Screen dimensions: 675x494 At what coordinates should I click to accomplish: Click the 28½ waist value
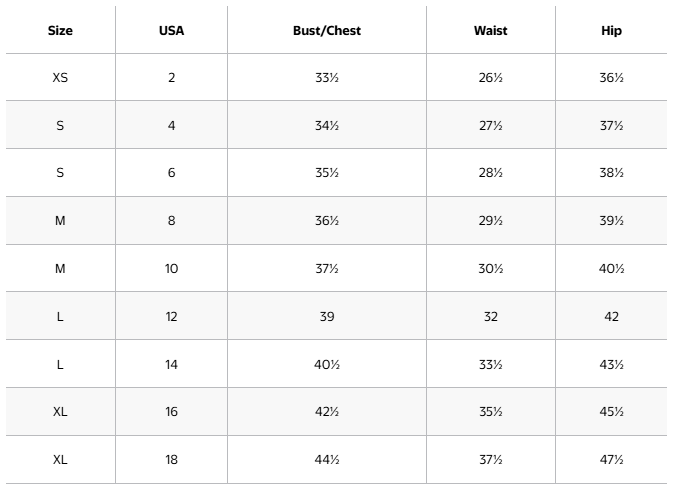[491, 173]
